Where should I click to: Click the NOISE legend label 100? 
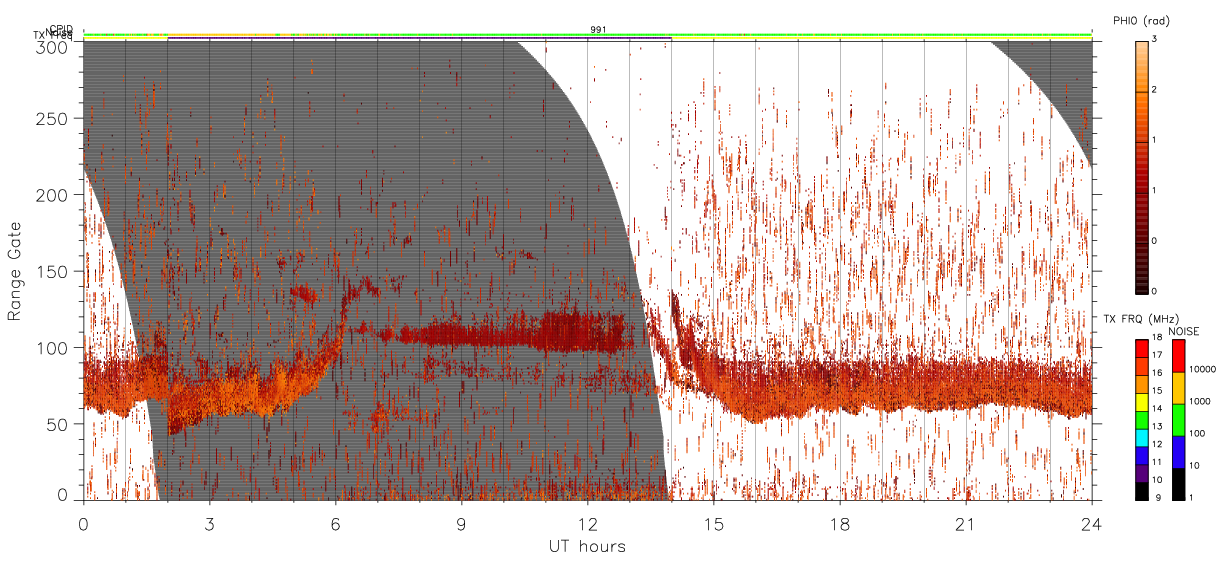tap(1197, 434)
